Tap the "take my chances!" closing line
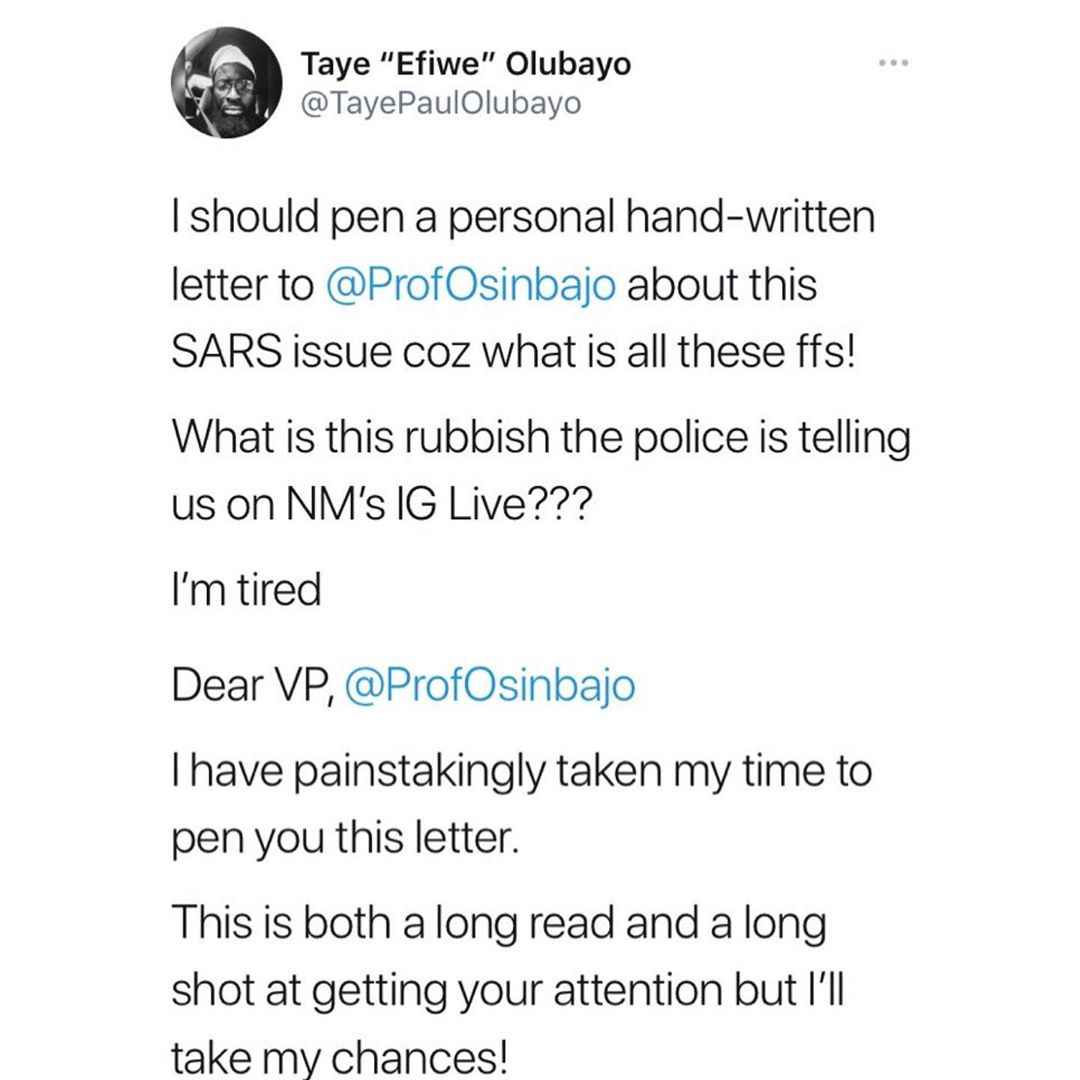This screenshot has width=1080, height=1080. tap(340, 1058)
